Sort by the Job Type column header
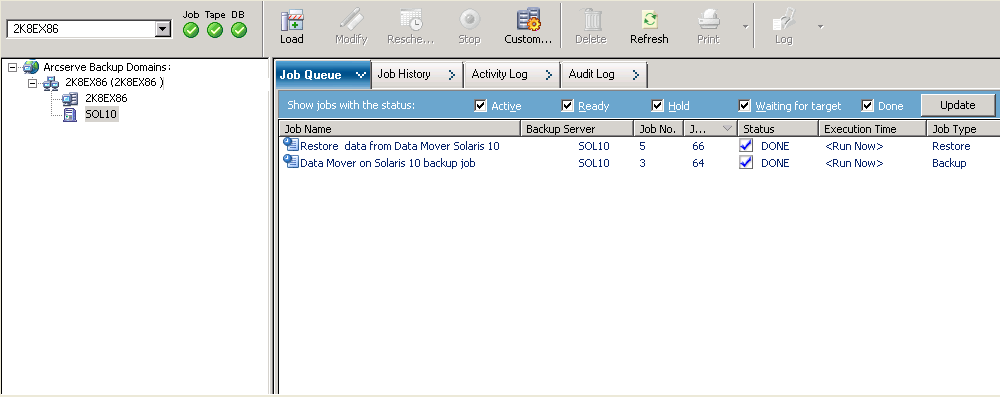 point(963,129)
